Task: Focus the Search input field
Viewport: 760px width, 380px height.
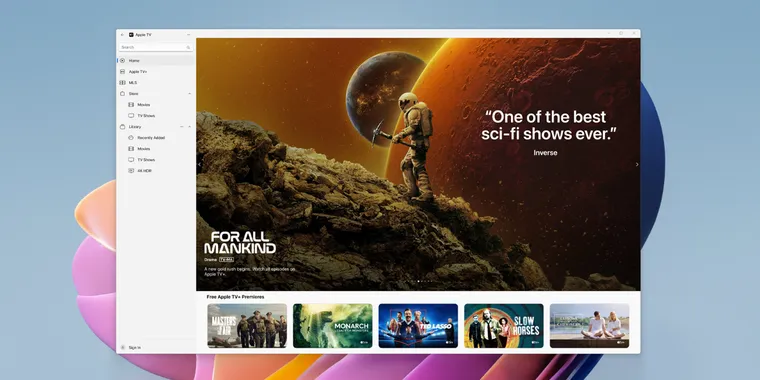Action: coord(156,48)
